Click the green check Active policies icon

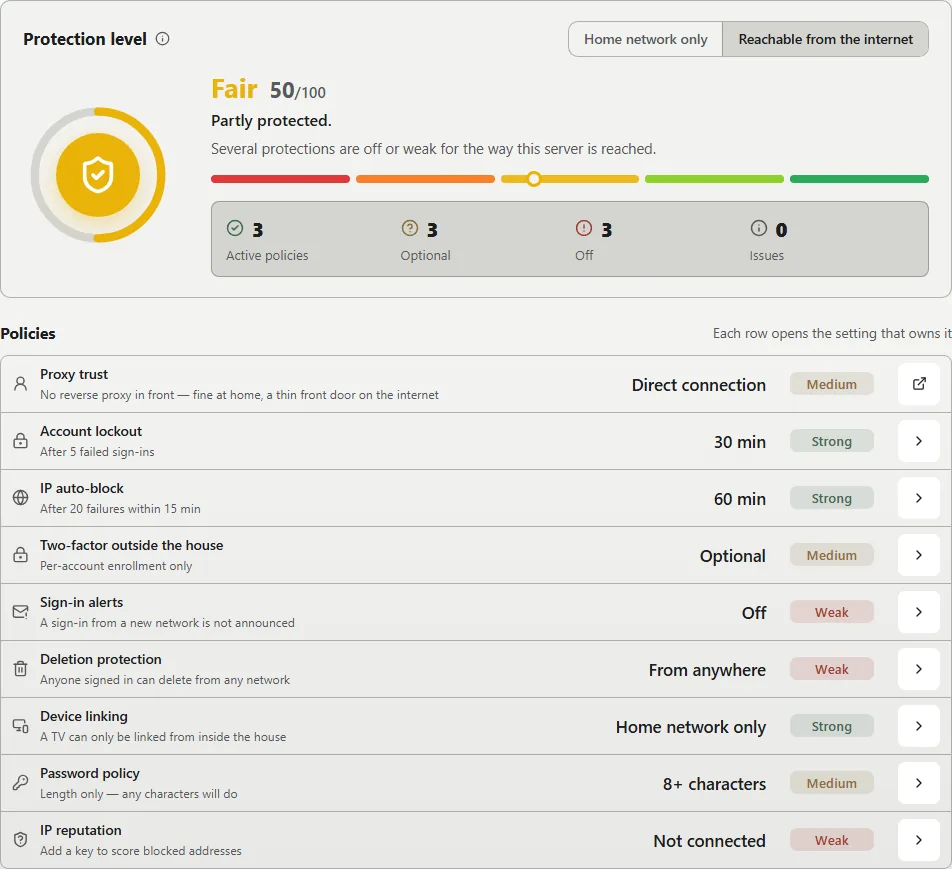235,228
